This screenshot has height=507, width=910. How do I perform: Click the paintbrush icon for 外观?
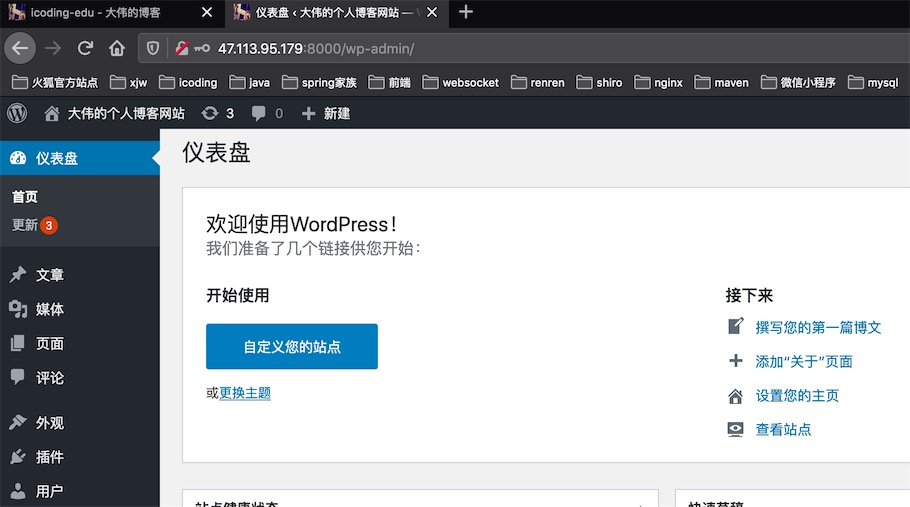(18, 422)
